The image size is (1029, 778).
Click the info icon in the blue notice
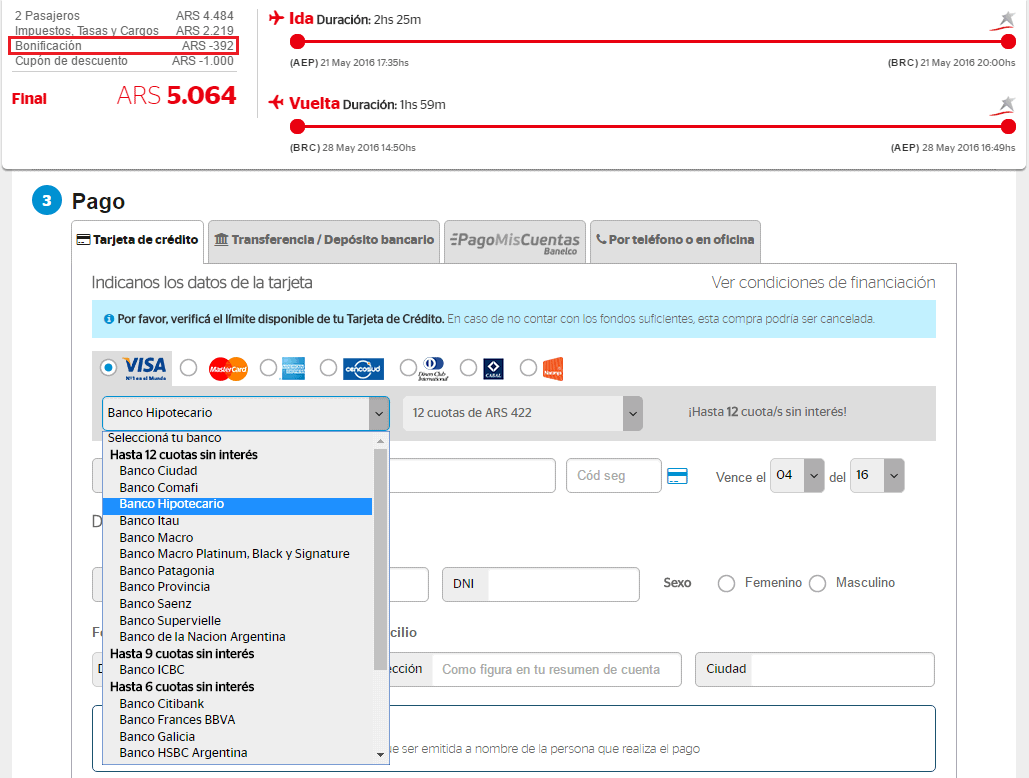pos(109,319)
